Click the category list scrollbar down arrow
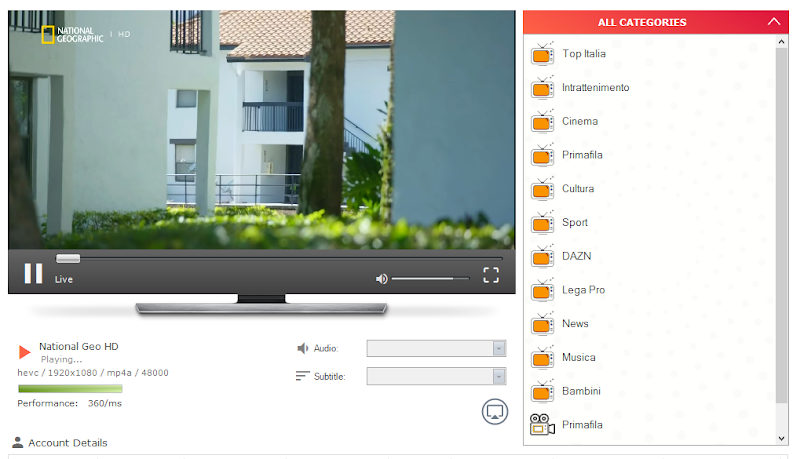This screenshot has height=459, width=800. 781,438
